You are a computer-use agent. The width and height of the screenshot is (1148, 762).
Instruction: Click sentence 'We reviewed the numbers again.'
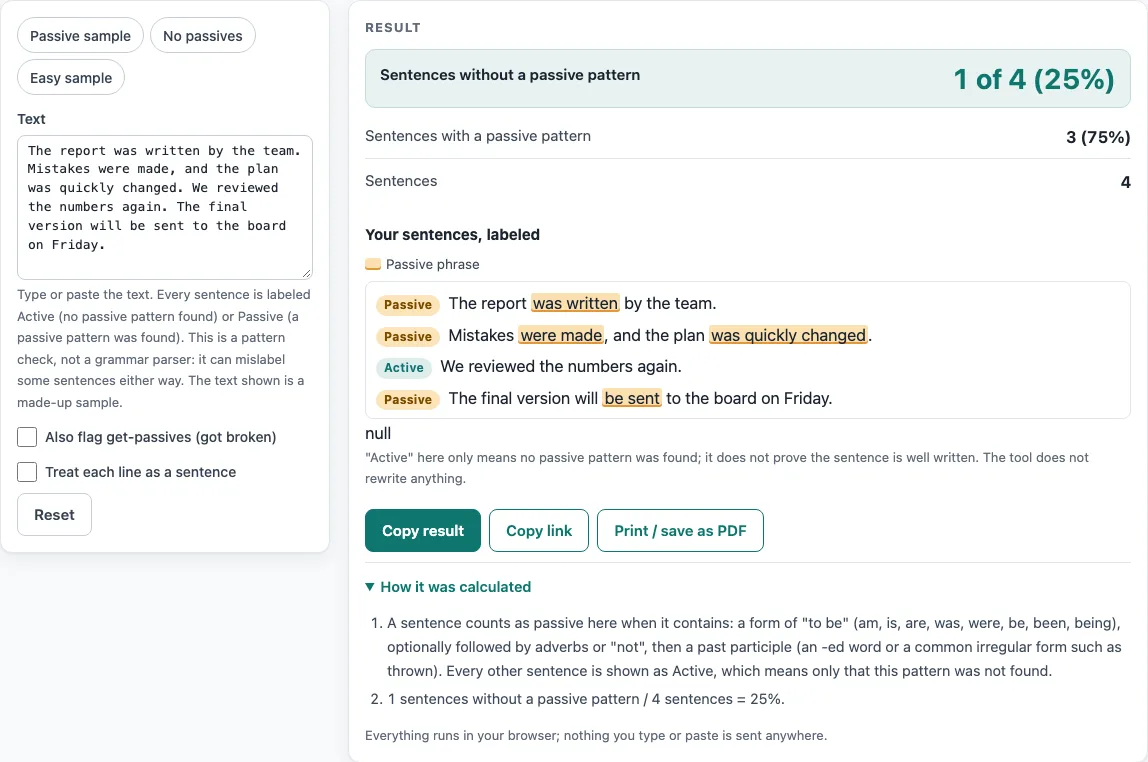coord(561,366)
